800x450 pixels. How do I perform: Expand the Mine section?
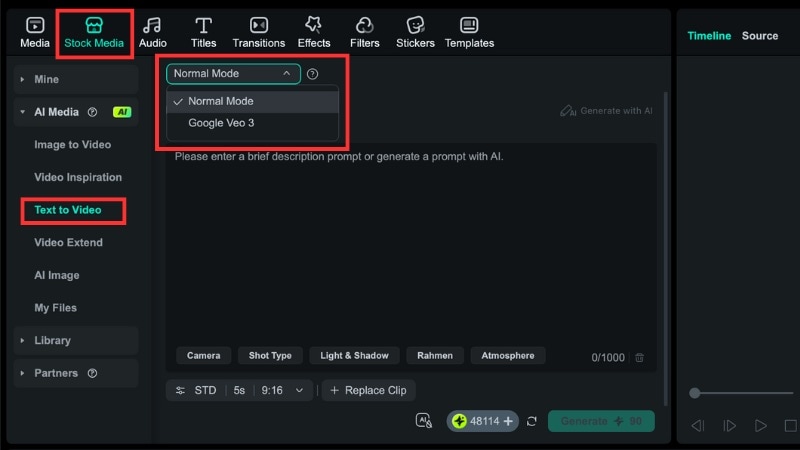(x=76, y=79)
